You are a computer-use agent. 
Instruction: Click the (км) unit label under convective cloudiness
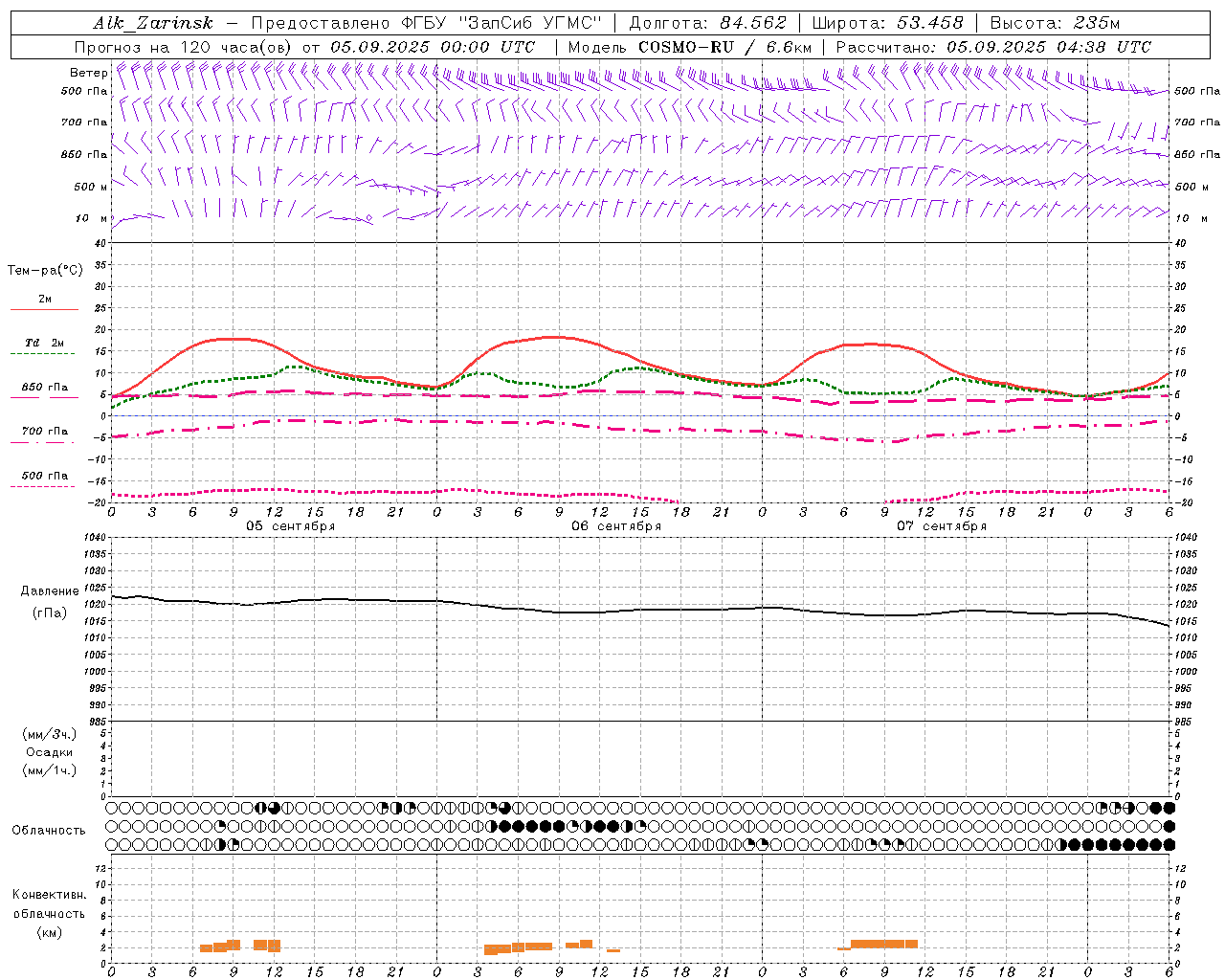[x=49, y=932]
